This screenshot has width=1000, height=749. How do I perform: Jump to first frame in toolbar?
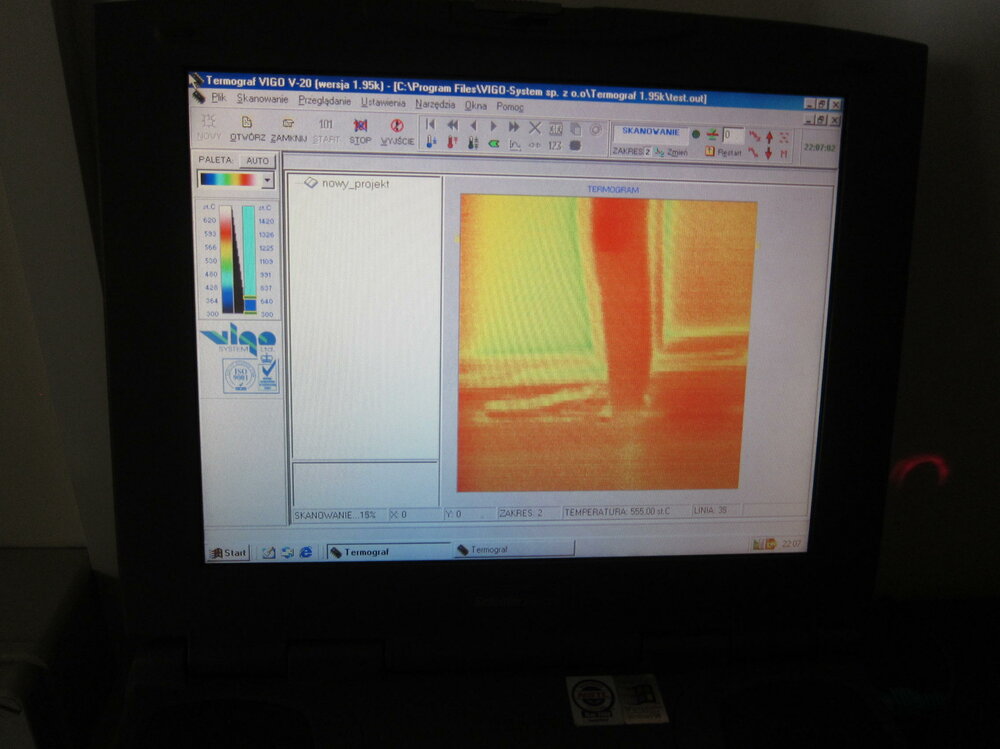point(430,124)
